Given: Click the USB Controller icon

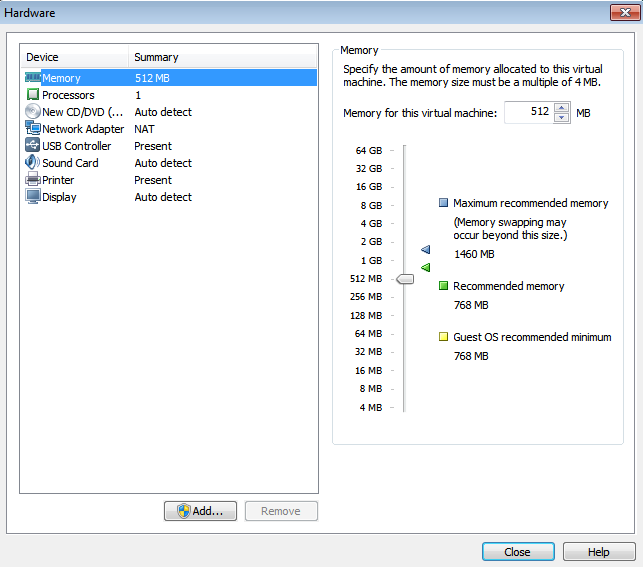Looking at the screenshot, I should pos(33,145).
